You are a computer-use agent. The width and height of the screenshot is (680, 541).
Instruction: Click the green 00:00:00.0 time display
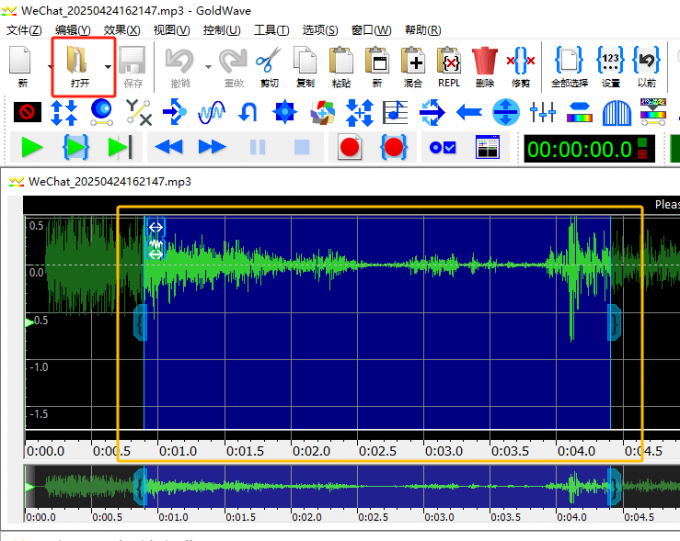click(579, 149)
